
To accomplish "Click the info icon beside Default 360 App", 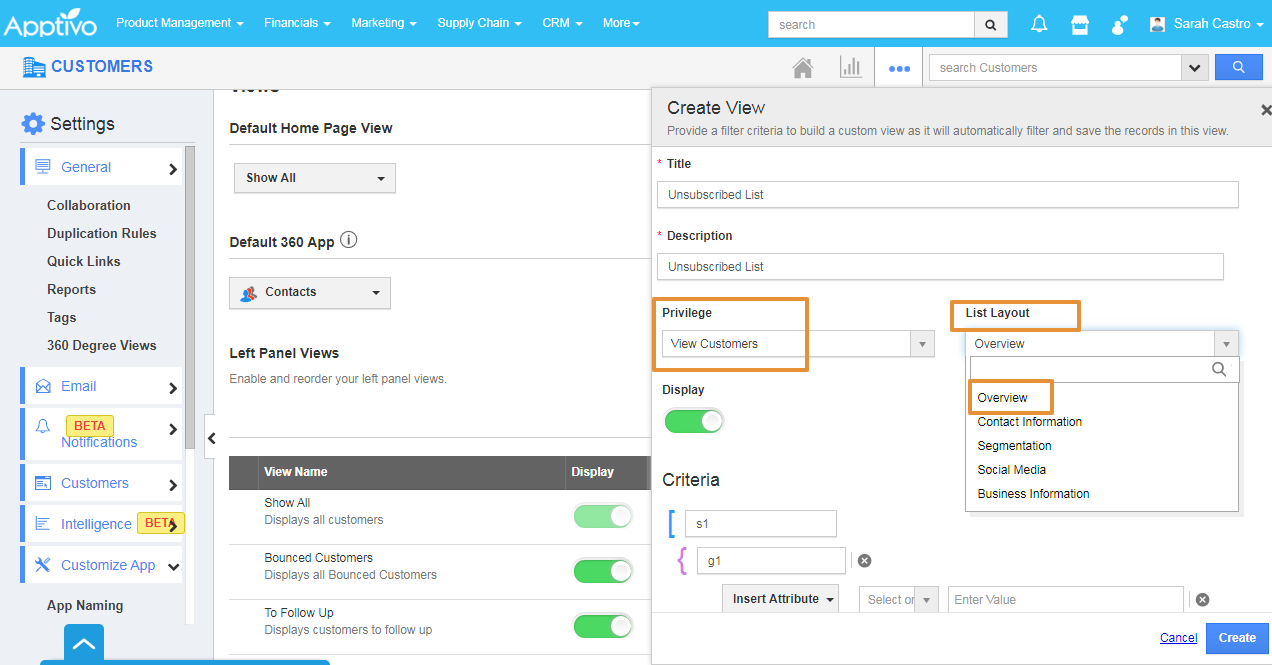I will click(349, 241).
